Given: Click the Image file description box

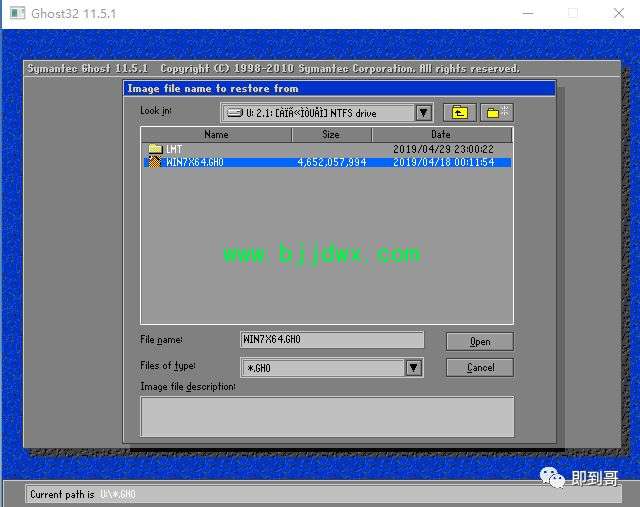Looking at the screenshot, I should 327,416.
